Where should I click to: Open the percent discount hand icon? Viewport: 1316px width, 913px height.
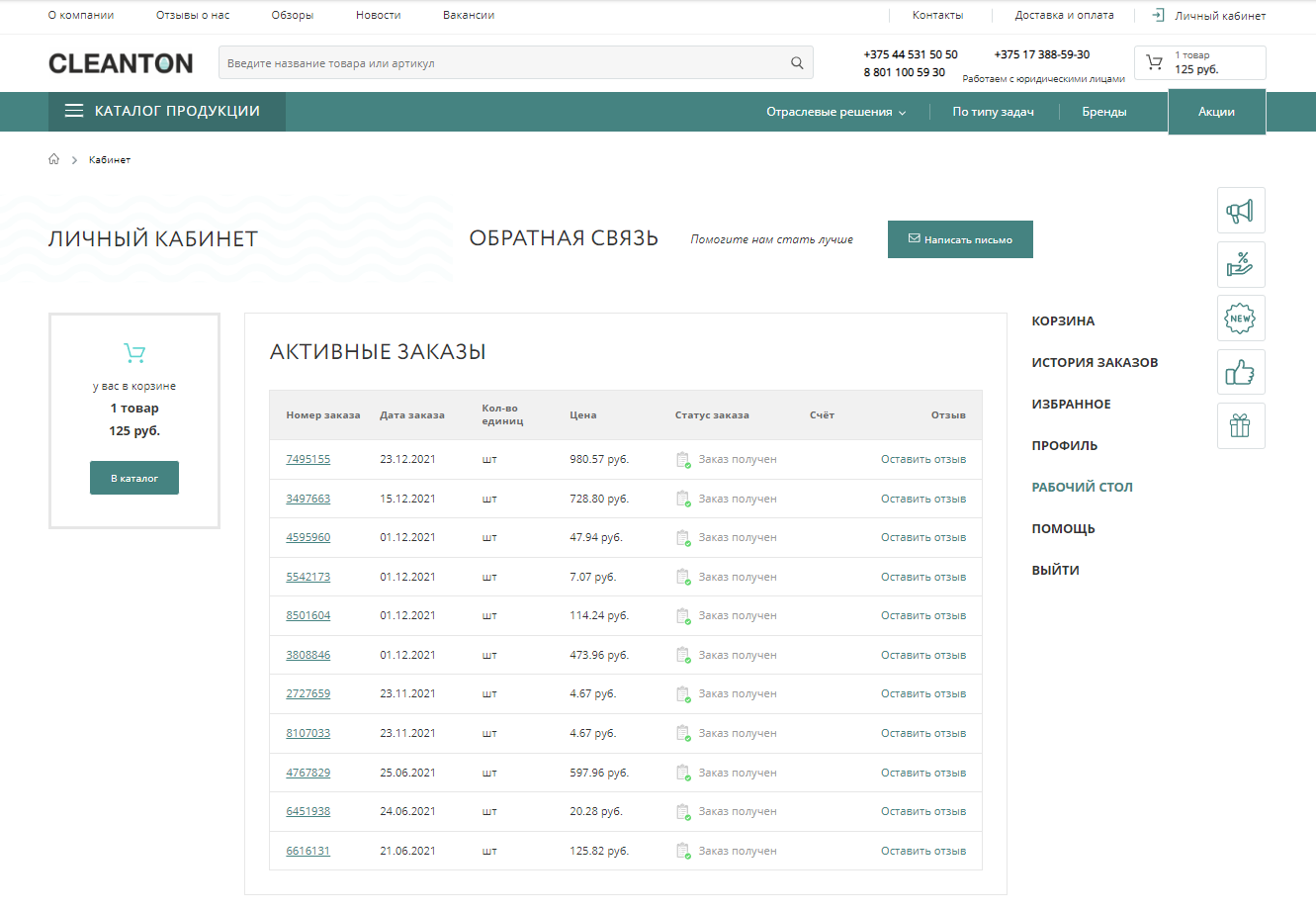1240,264
